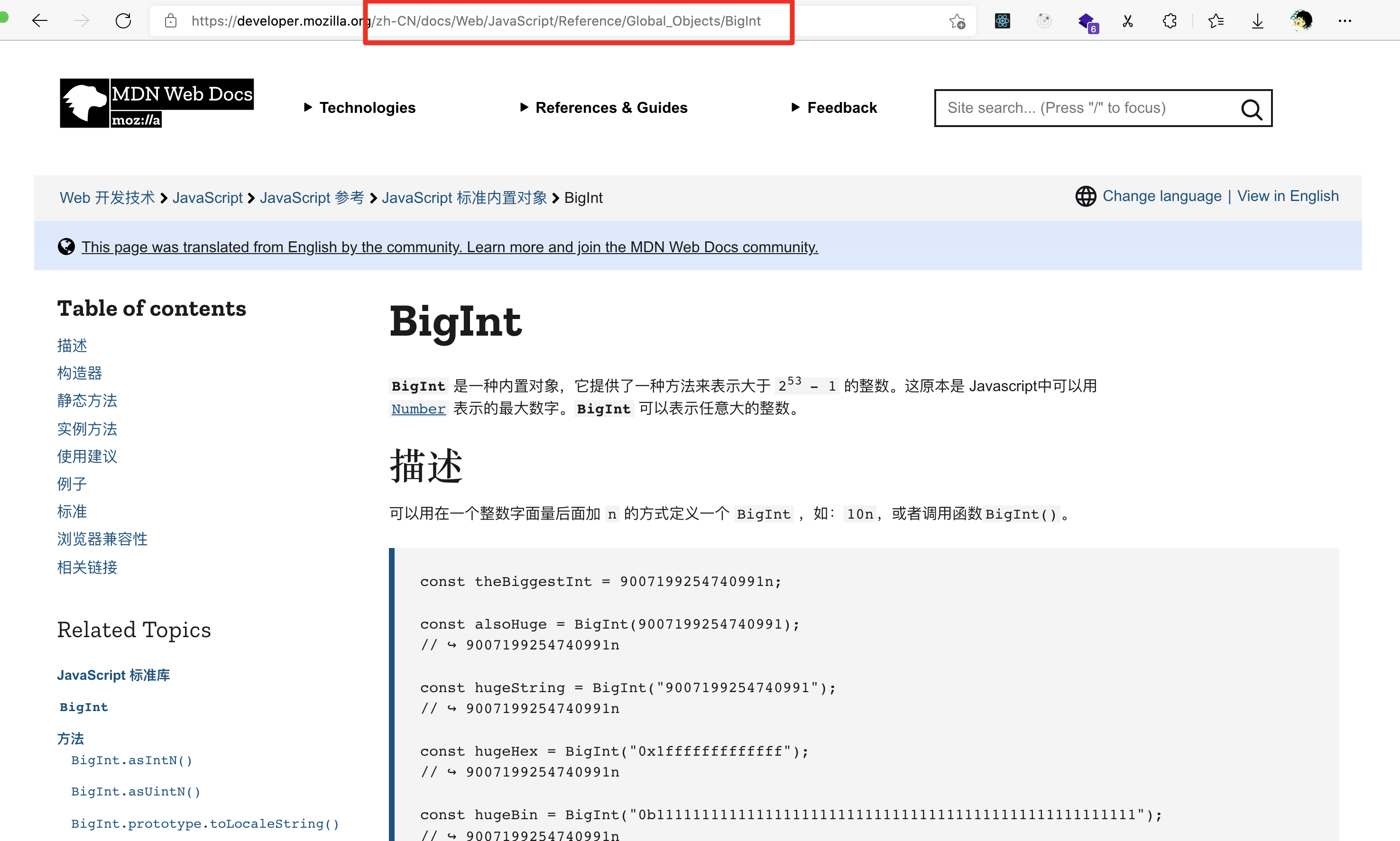This screenshot has height=841, width=1400.
Task: Click the MDN Web Docs logo
Action: pyautogui.click(x=157, y=103)
